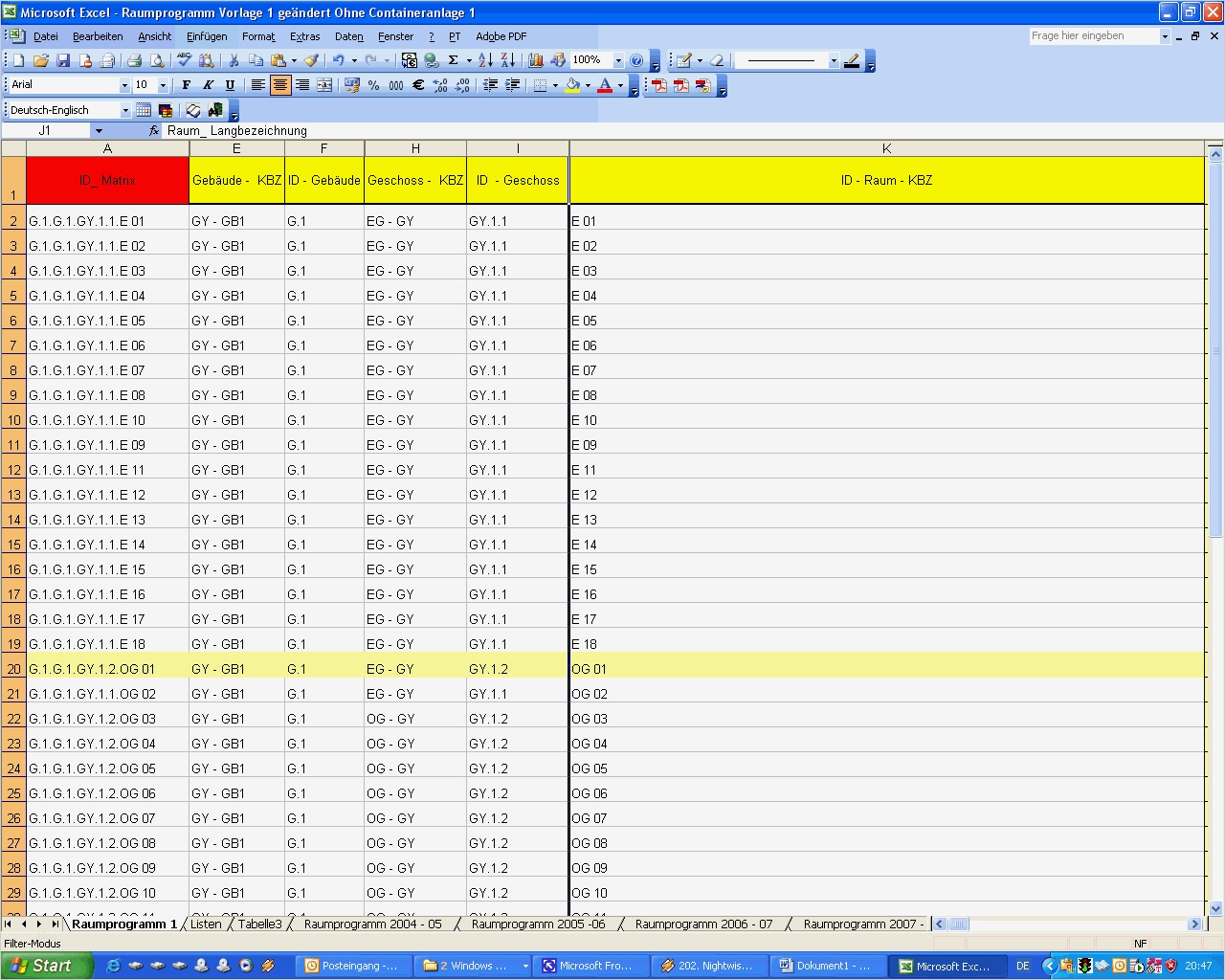
Task: Pick a fill color from the swatch
Action: point(574,85)
